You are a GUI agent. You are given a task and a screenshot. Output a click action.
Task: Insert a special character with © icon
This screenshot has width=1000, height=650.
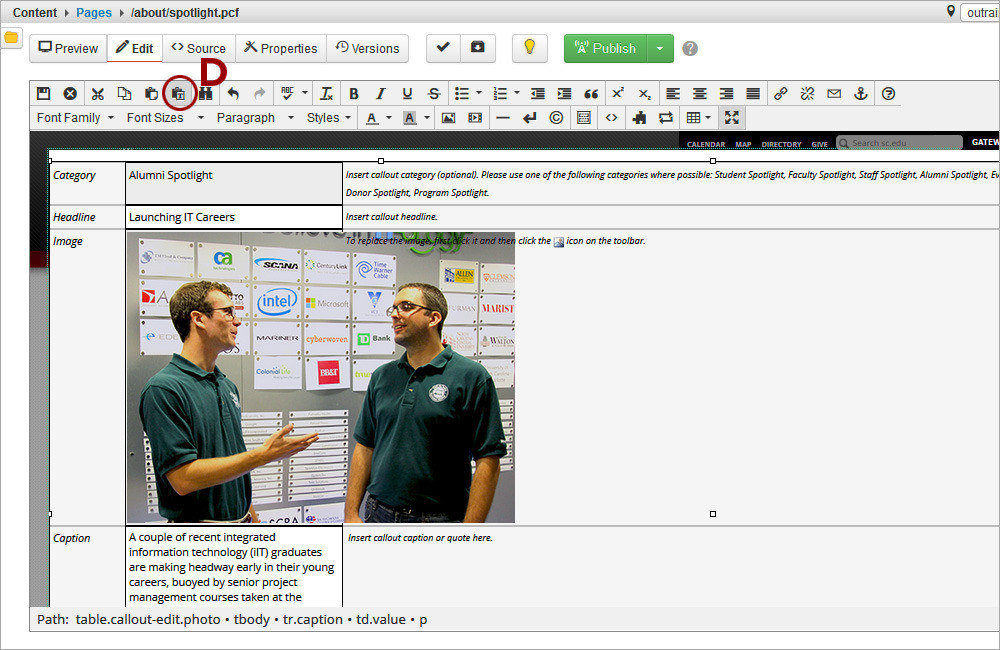556,117
